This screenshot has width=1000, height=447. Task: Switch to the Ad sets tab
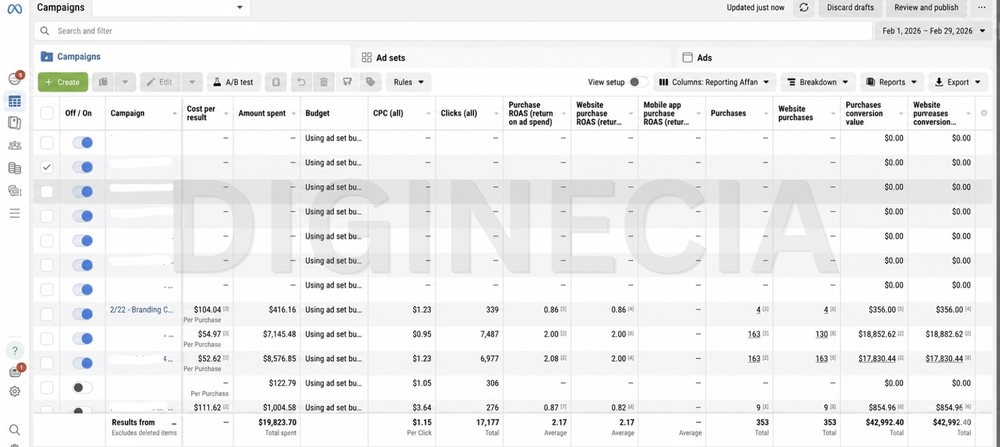click(x=511, y=57)
